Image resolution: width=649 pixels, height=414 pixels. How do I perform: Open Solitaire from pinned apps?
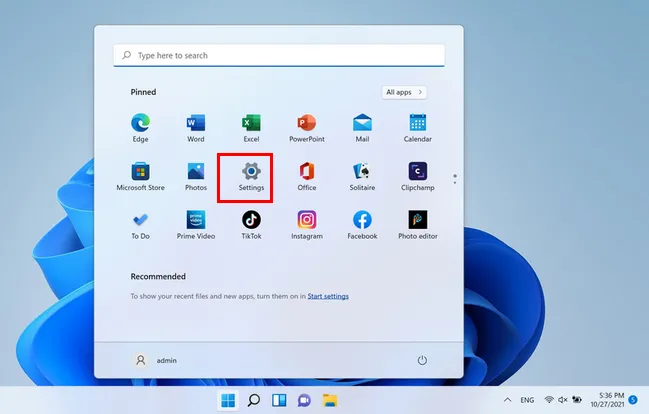(x=362, y=176)
